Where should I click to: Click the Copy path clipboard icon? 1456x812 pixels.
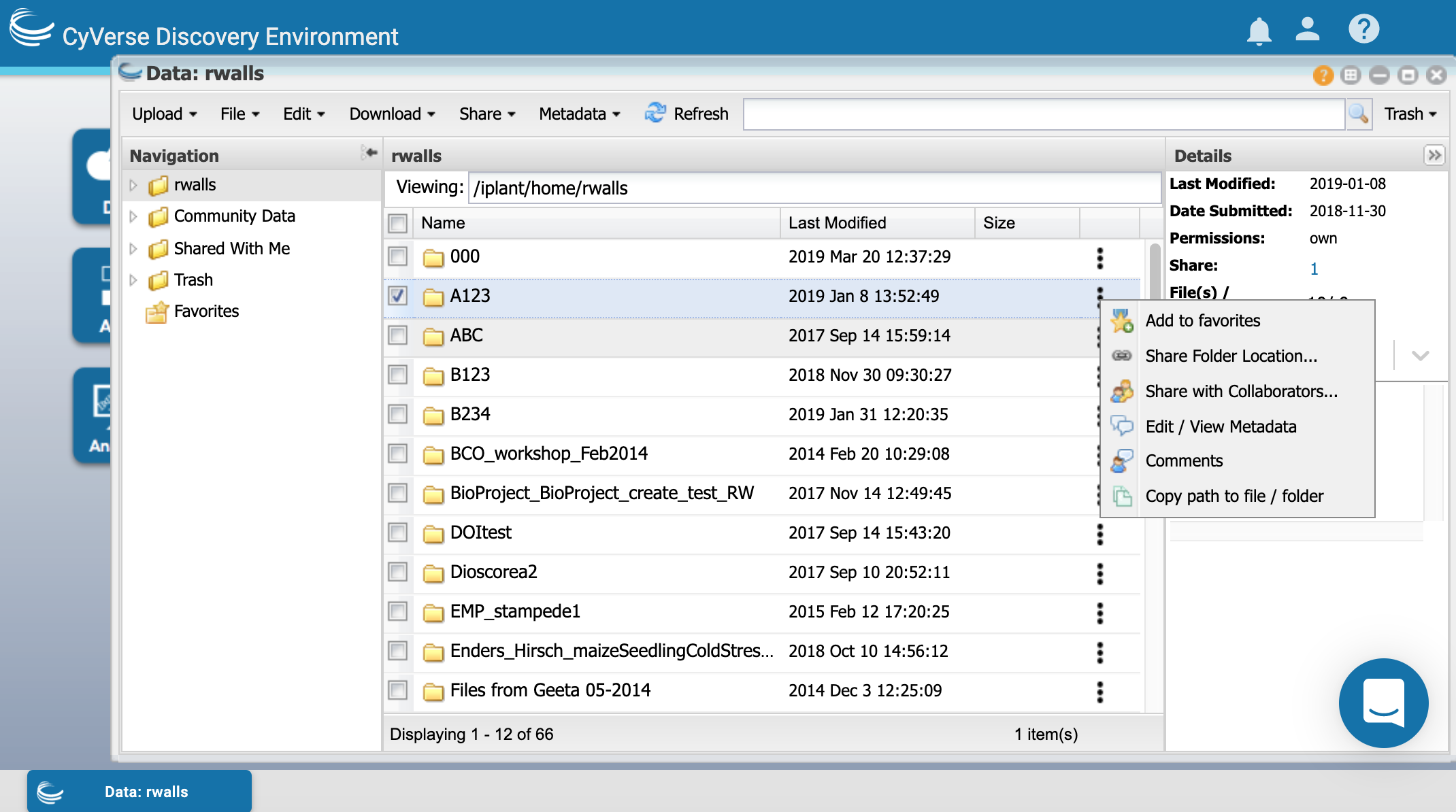(1122, 496)
